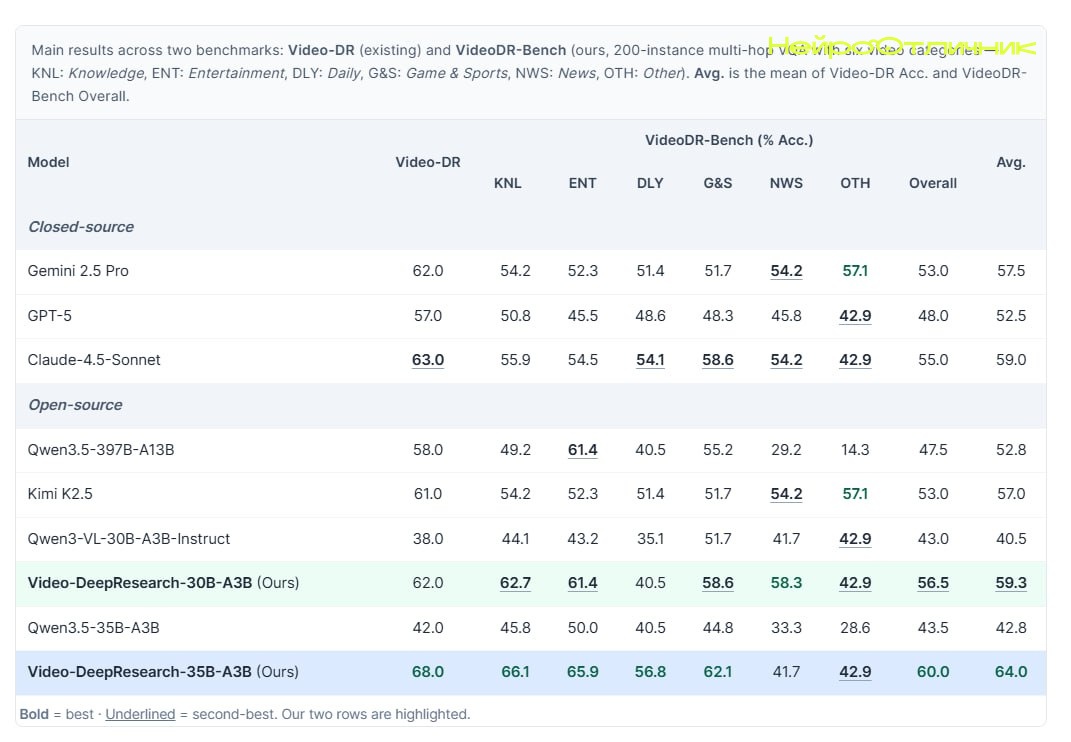1071x742 pixels.
Task: Click Gemini 2.5 Pro's OTH score 57.1
Action: [x=855, y=271]
